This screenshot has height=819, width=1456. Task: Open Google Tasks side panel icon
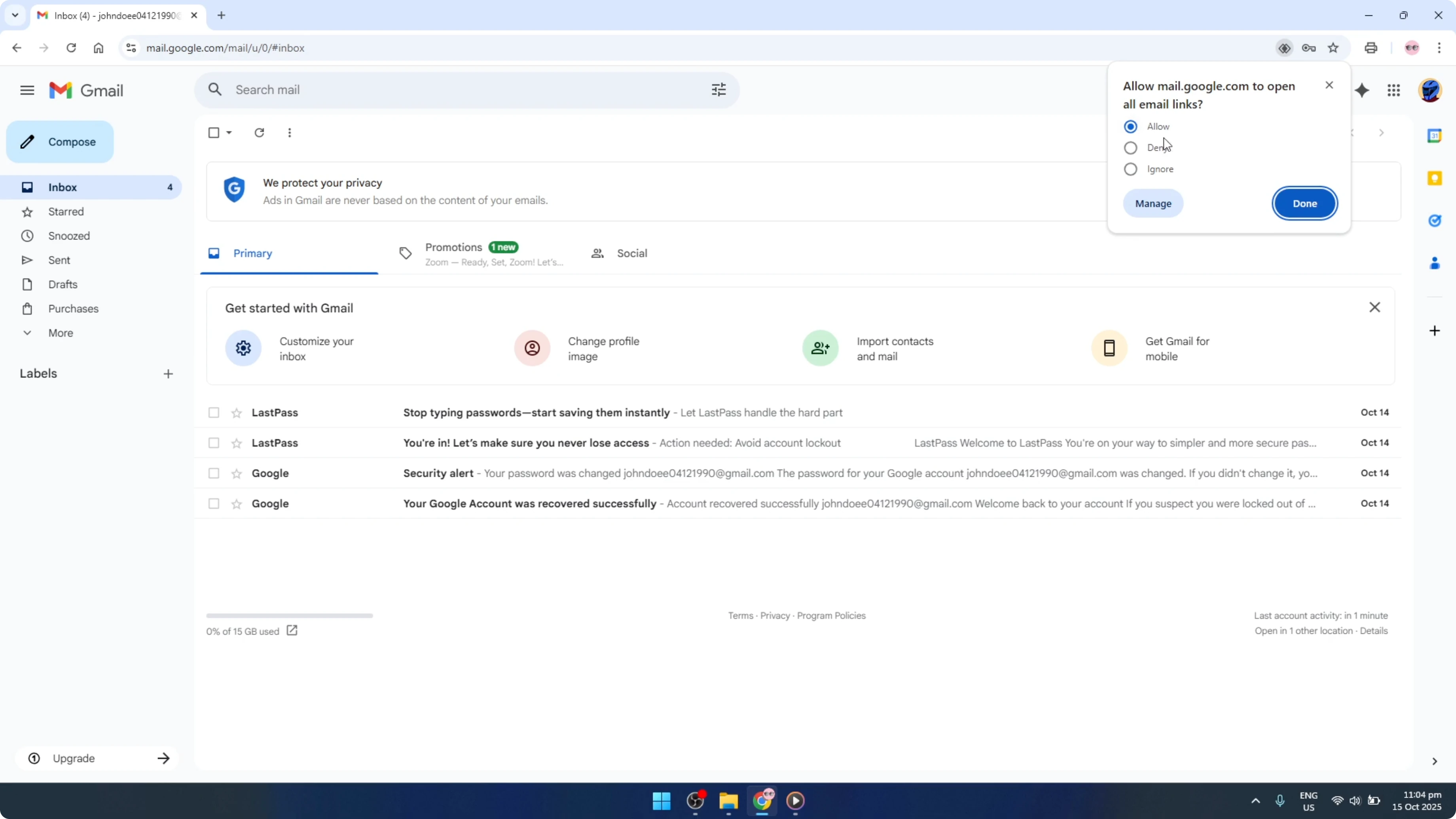[1435, 220]
